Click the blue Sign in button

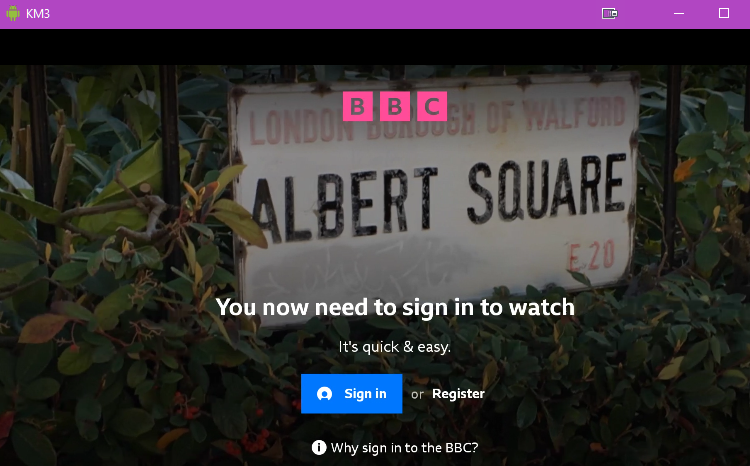[352, 393]
